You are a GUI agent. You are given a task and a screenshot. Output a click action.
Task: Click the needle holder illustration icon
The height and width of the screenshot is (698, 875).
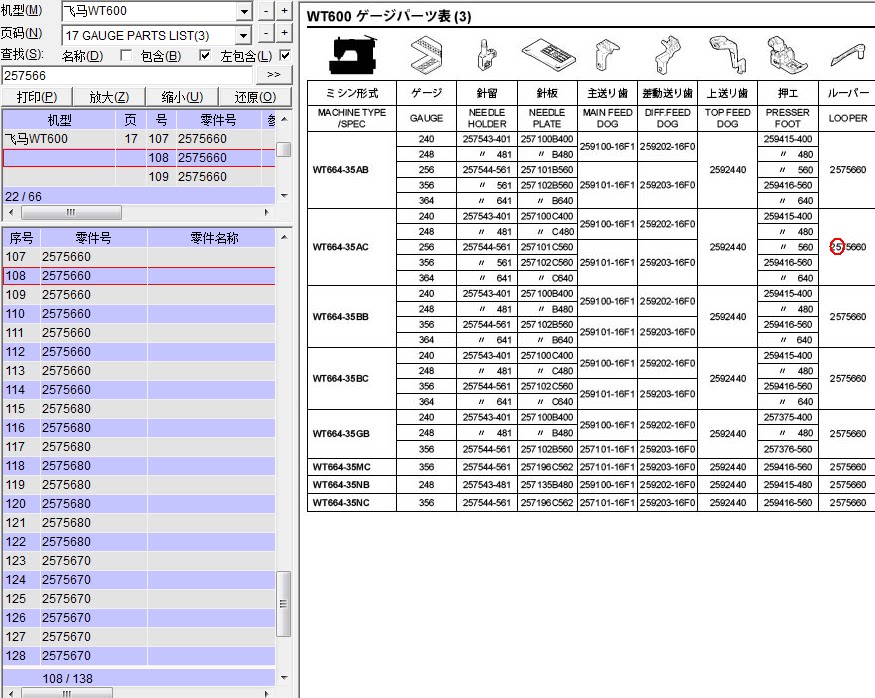(x=485, y=55)
